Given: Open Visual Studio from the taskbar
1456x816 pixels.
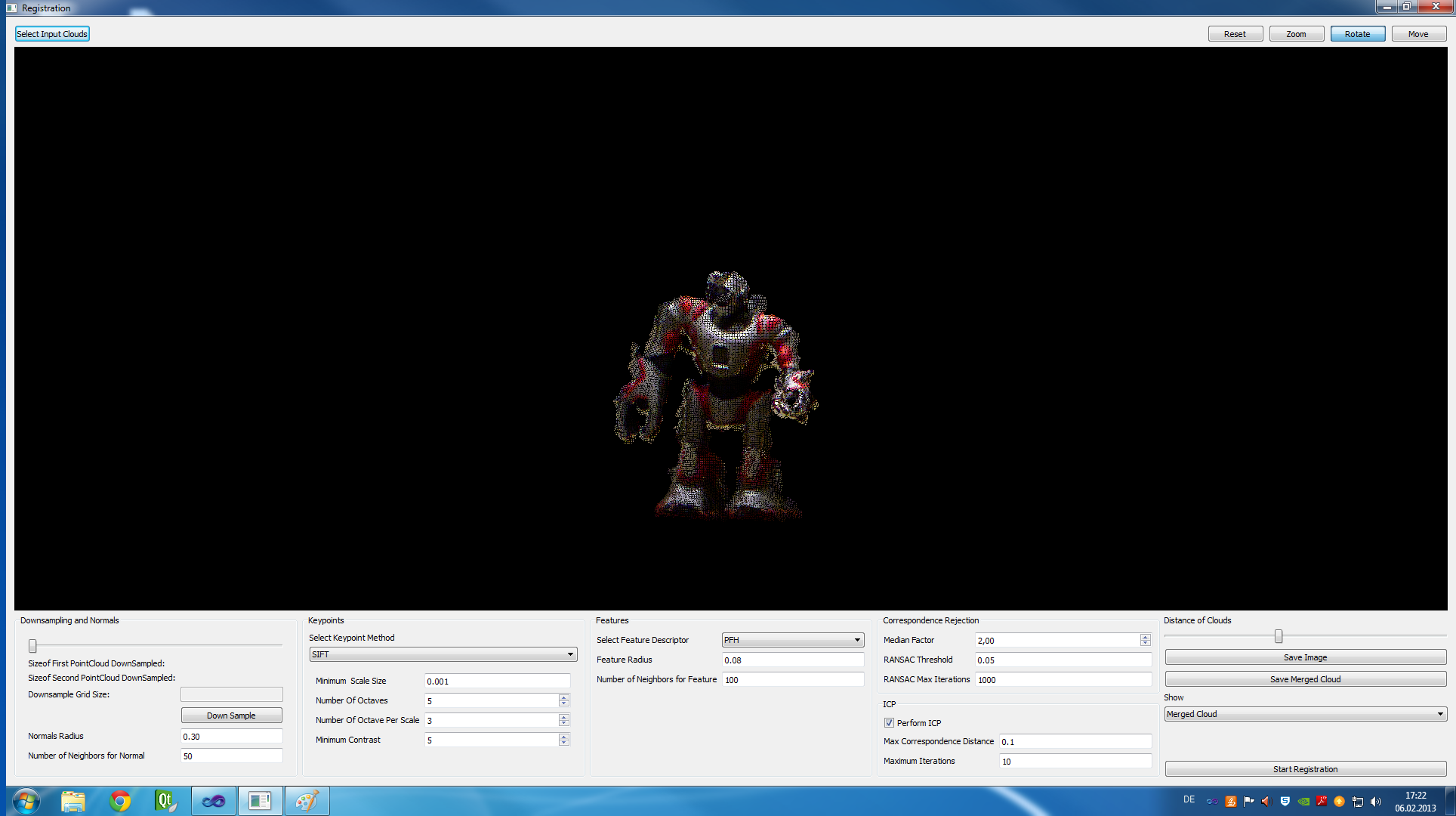Looking at the screenshot, I should click(214, 801).
